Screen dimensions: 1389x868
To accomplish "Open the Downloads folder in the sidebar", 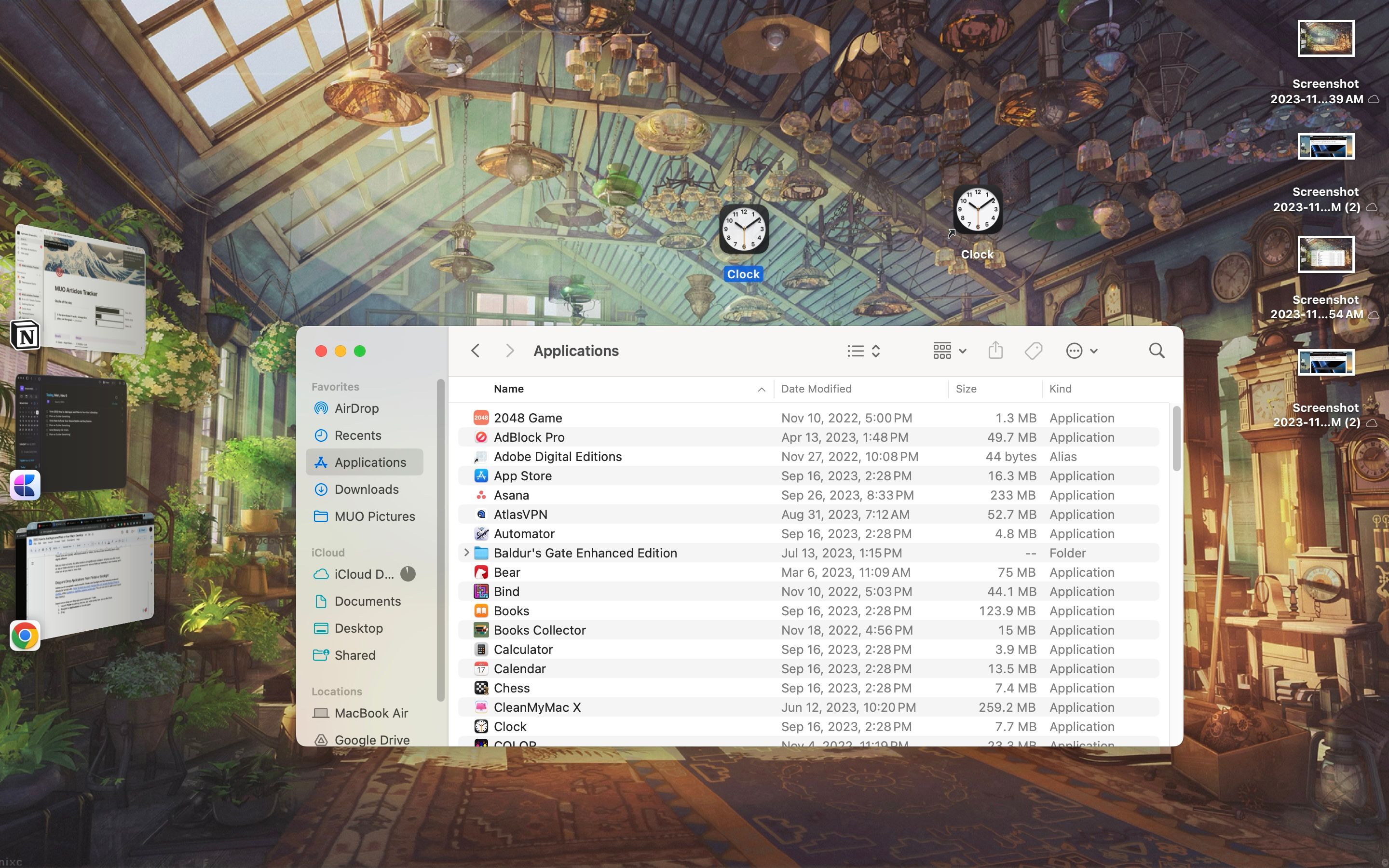I will [366, 489].
